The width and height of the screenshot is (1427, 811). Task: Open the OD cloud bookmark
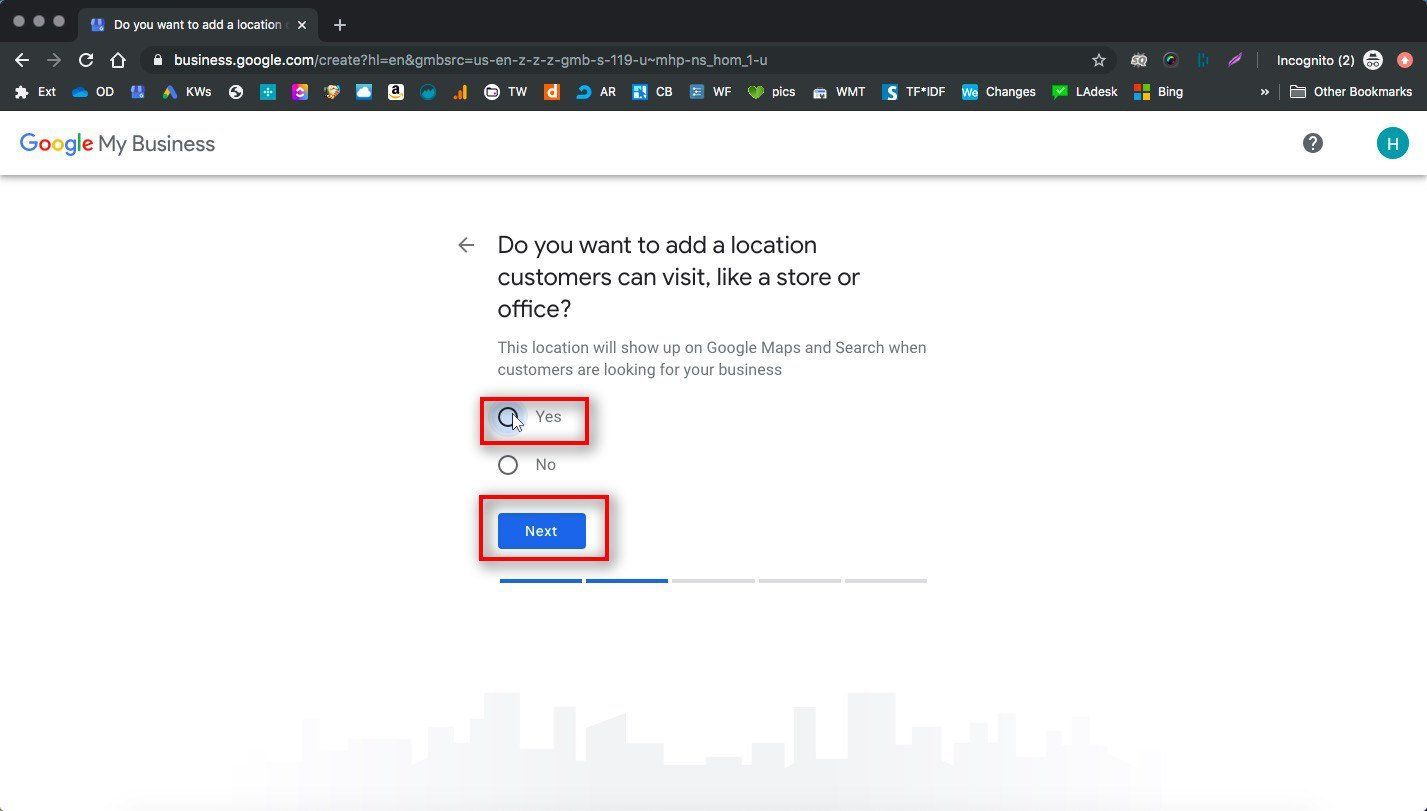click(x=93, y=92)
